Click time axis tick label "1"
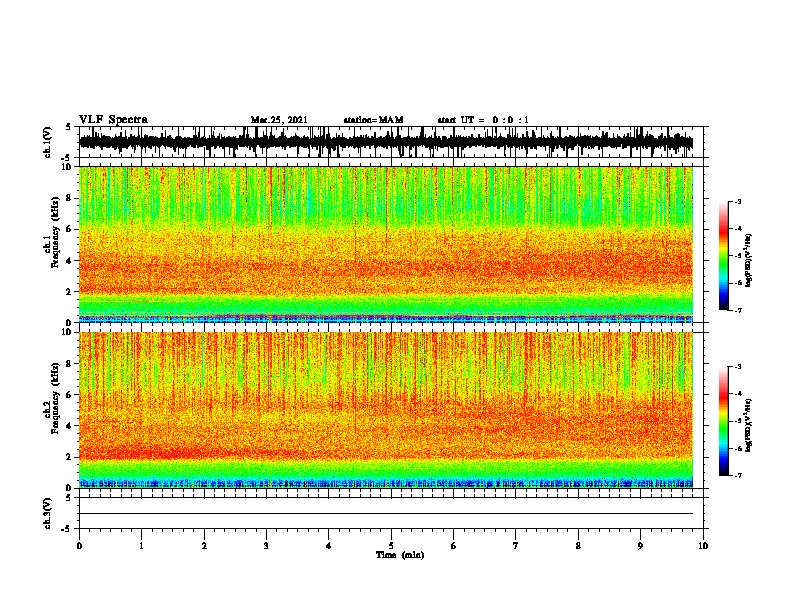Viewport: 792px width, 612px height. (141, 546)
